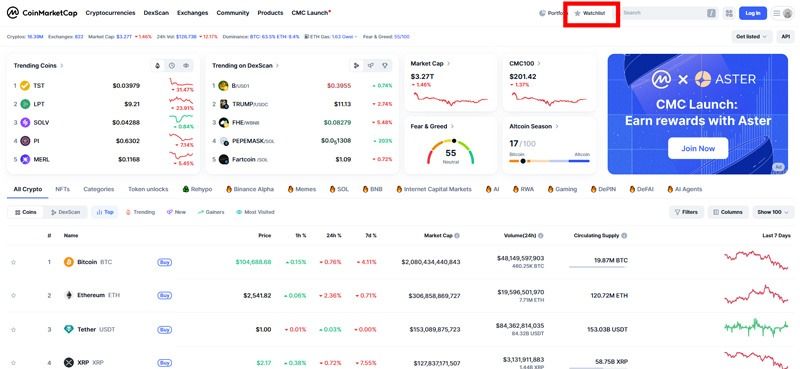Star Bitcoin to add to watchlist
Screen dimensions: 800x369
coord(14,262)
